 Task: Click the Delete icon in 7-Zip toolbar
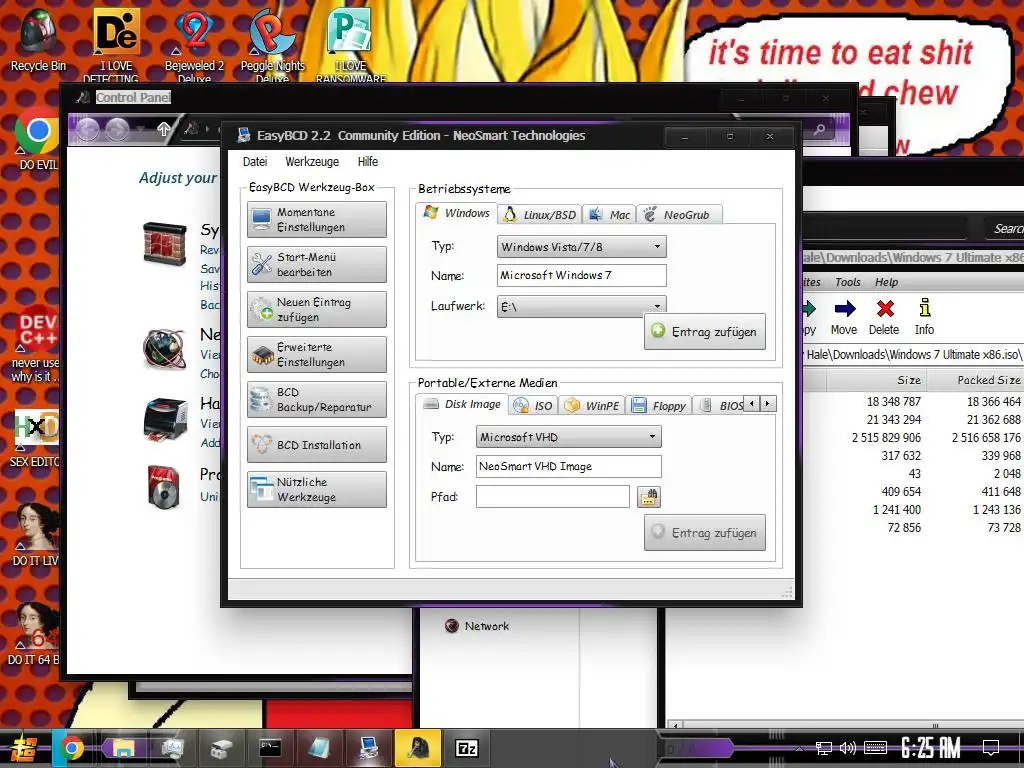coord(884,318)
